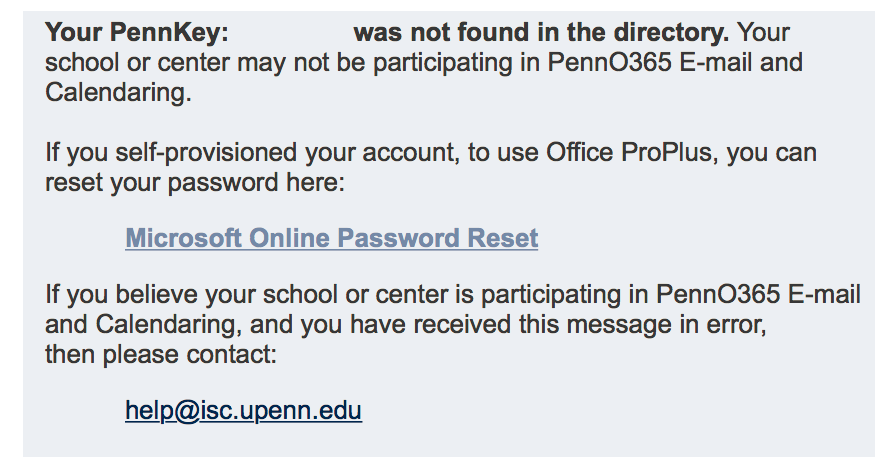Click 'Calendaring.' ending the first paragraph
Image resolution: width=896 pixels, height=469 pixels.
click(x=118, y=94)
